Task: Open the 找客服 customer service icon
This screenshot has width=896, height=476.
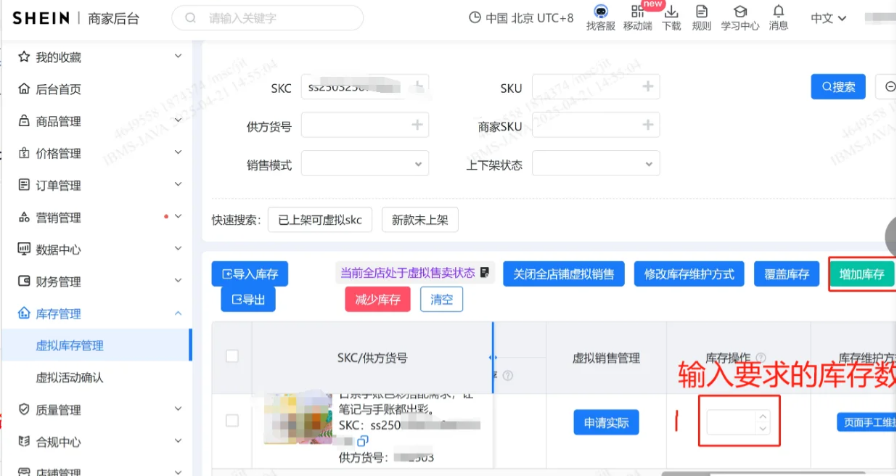Action: click(x=601, y=11)
